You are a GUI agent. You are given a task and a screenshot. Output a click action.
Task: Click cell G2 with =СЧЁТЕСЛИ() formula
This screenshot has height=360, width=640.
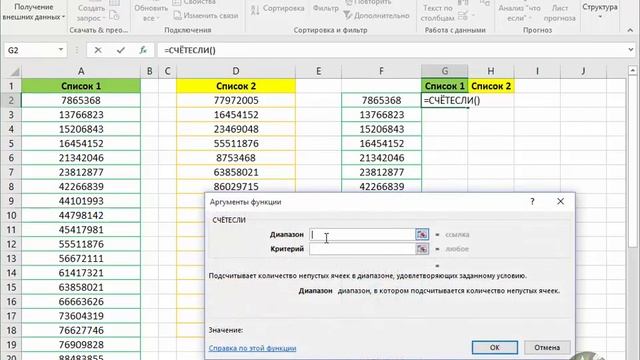[444, 100]
